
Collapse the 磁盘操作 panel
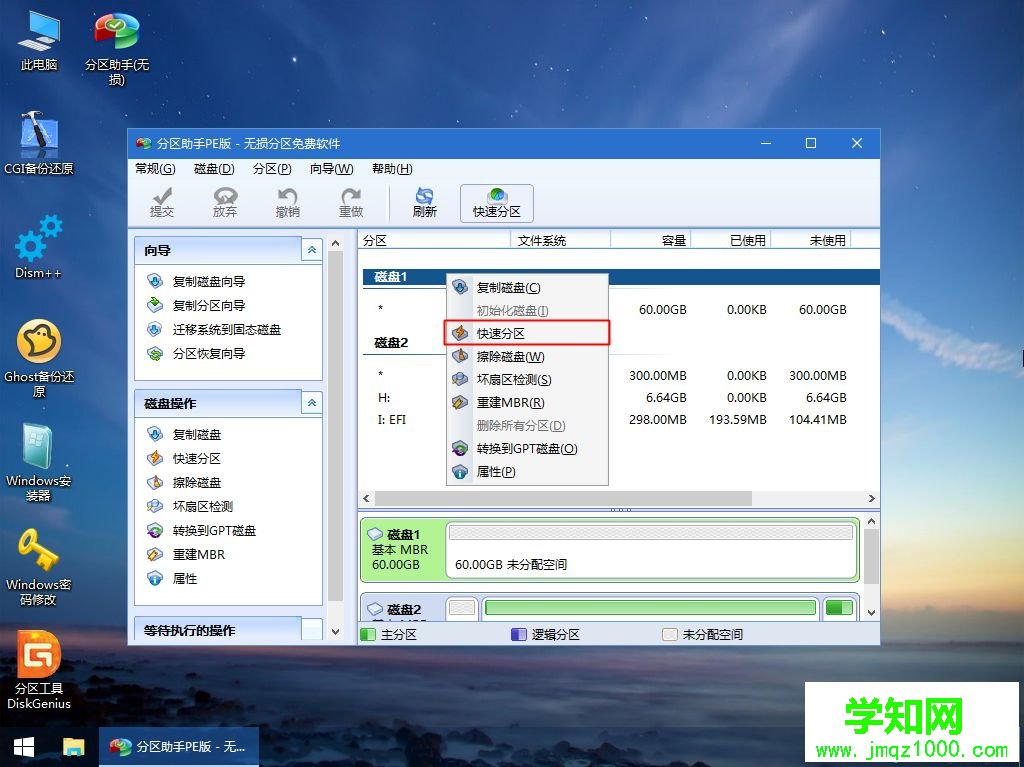click(310, 403)
